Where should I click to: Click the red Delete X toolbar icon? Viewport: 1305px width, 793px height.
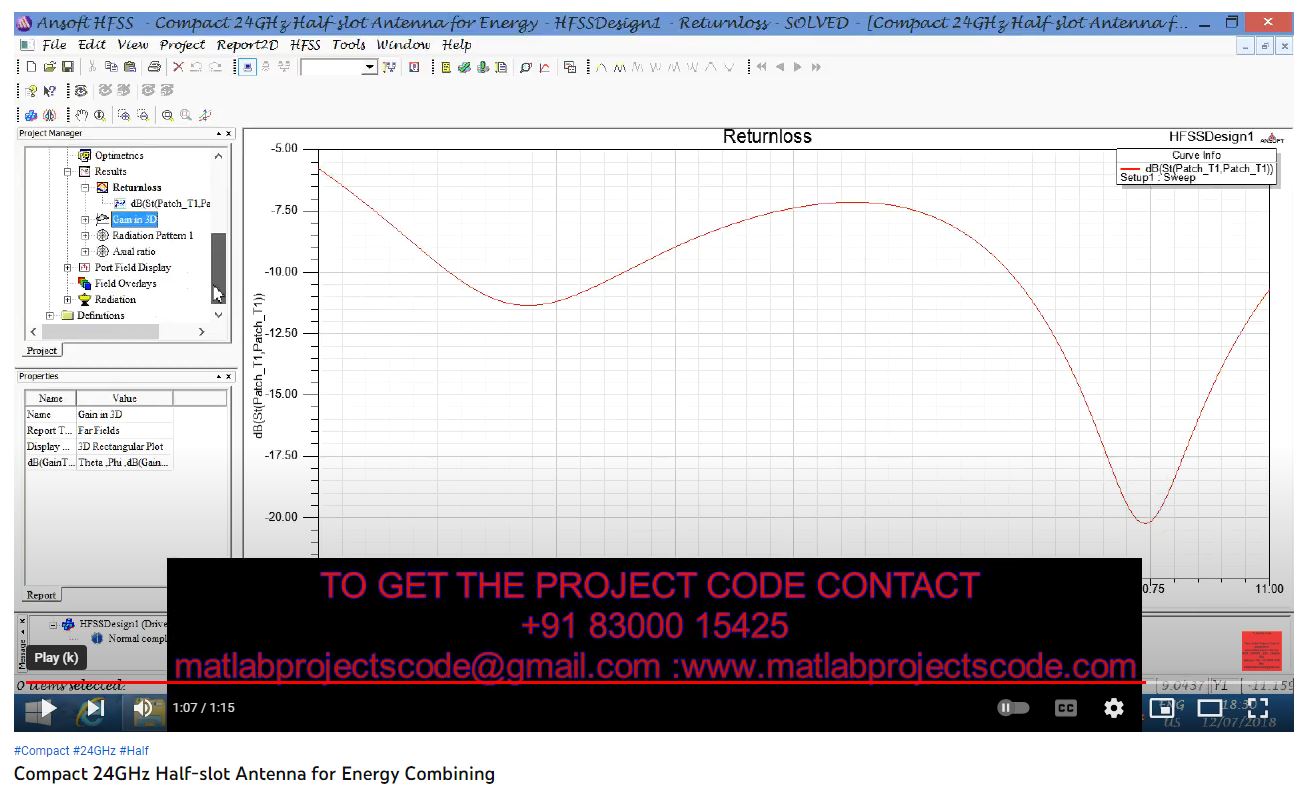pyautogui.click(x=178, y=67)
